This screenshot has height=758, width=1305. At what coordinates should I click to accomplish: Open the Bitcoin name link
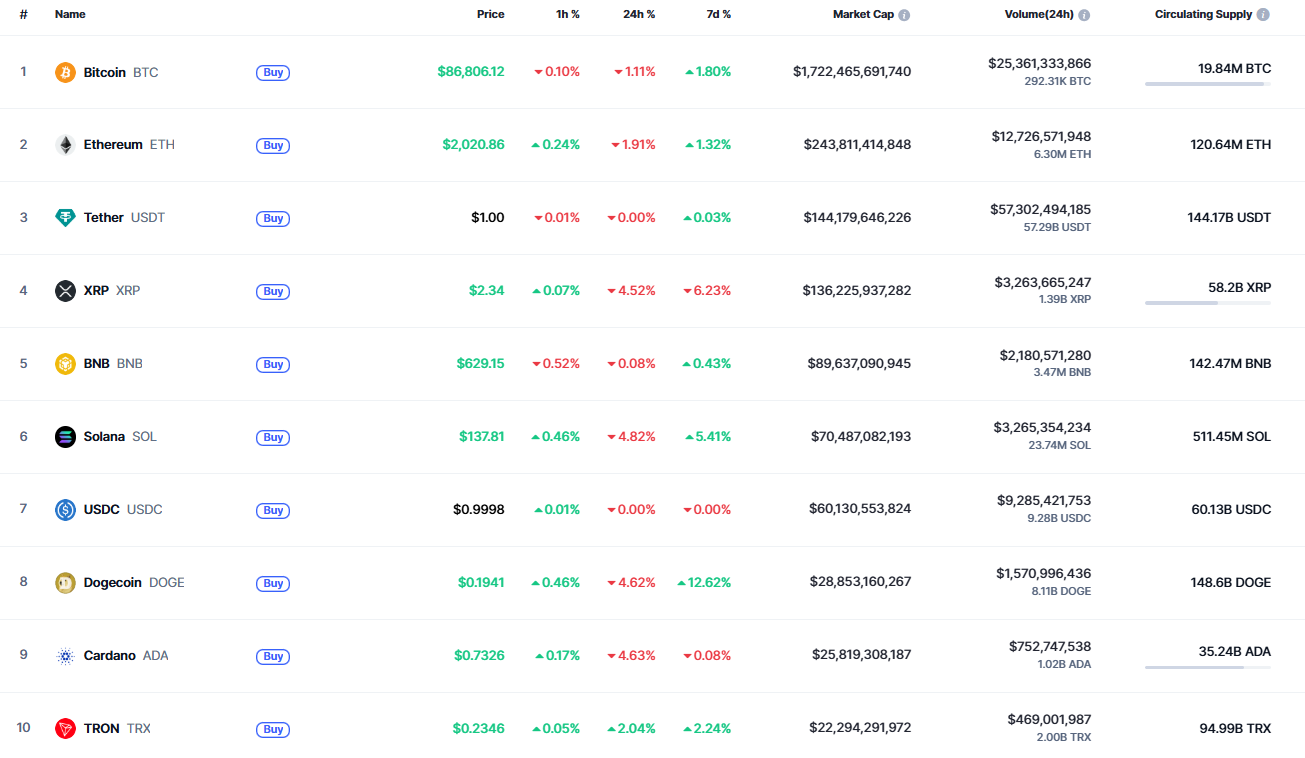pos(105,72)
